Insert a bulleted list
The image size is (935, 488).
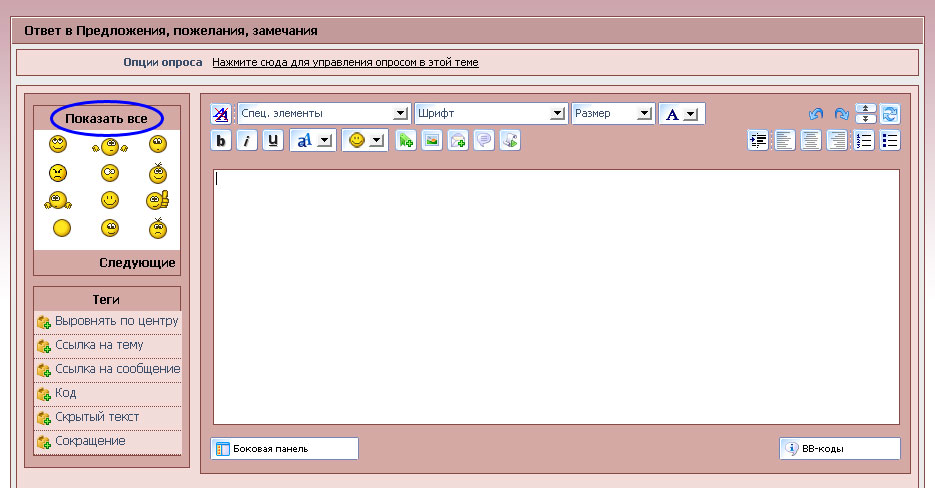click(x=889, y=141)
